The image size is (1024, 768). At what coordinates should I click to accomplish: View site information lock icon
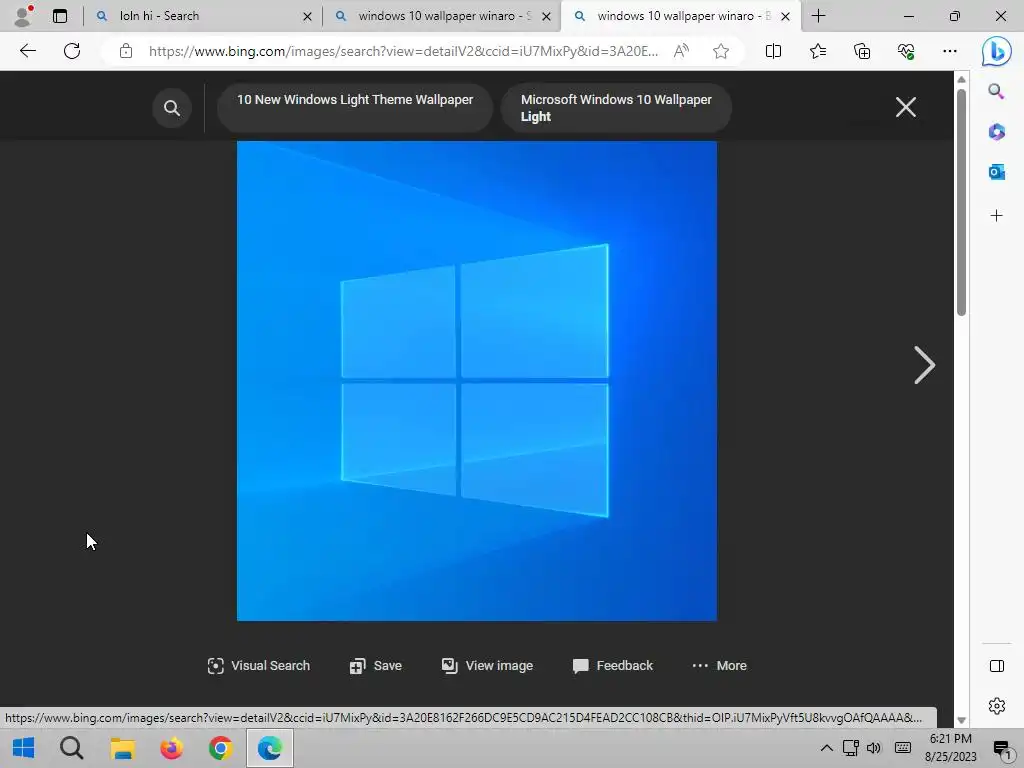(x=126, y=51)
